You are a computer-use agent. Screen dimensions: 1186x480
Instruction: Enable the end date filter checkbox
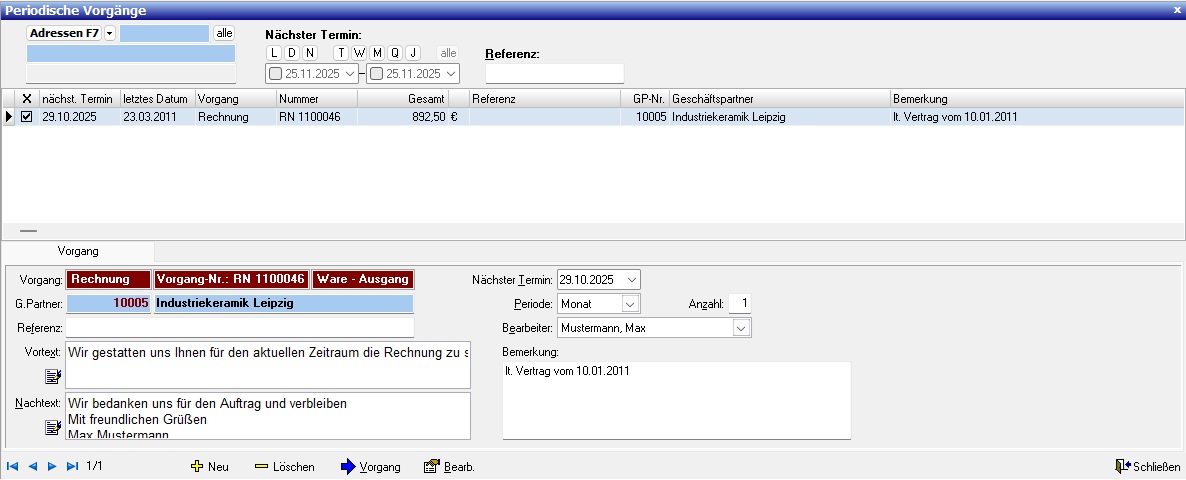click(376, 74)
